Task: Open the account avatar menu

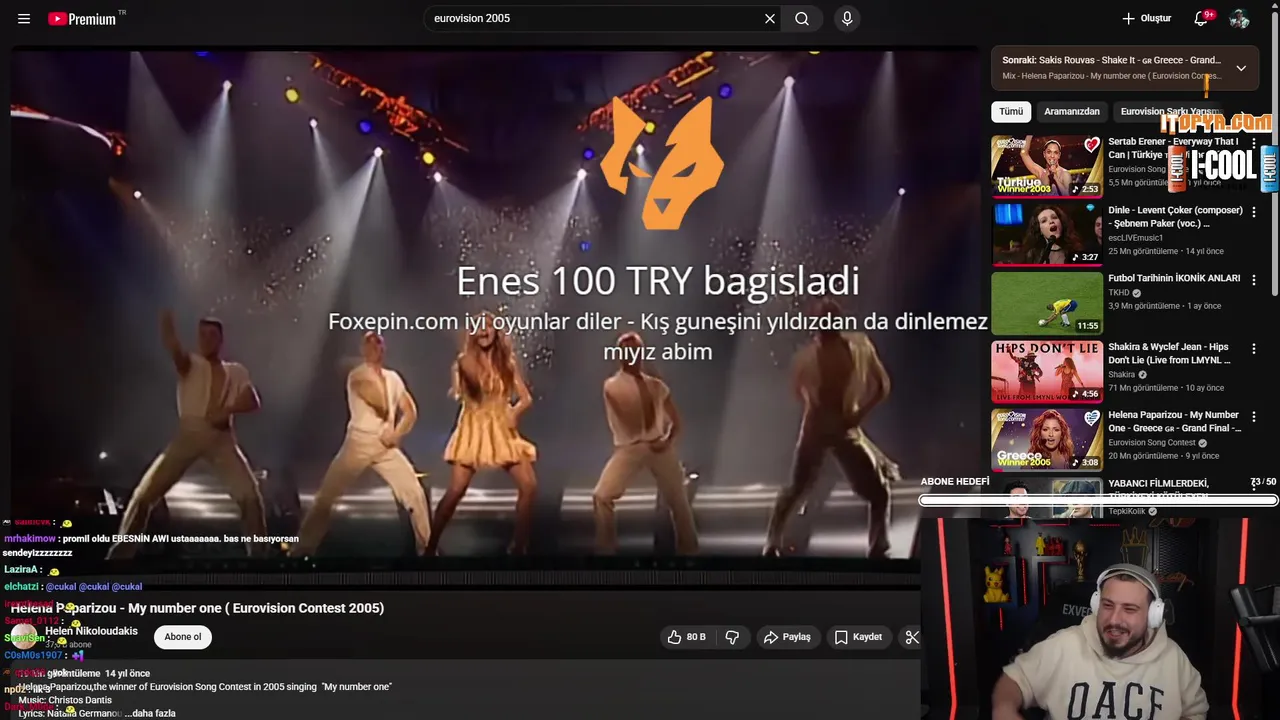Action: (x=1239, y=19)
